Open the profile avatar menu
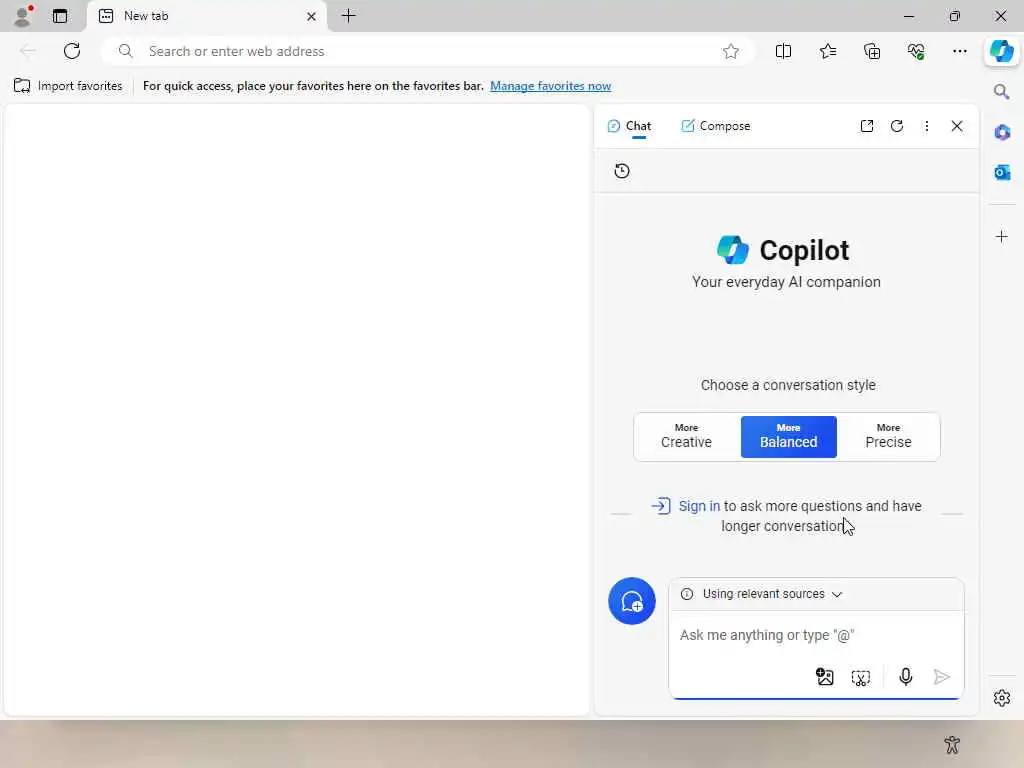Image resolution: width=1024 pixels, height=768 pixels. click(x=23, y=16)
